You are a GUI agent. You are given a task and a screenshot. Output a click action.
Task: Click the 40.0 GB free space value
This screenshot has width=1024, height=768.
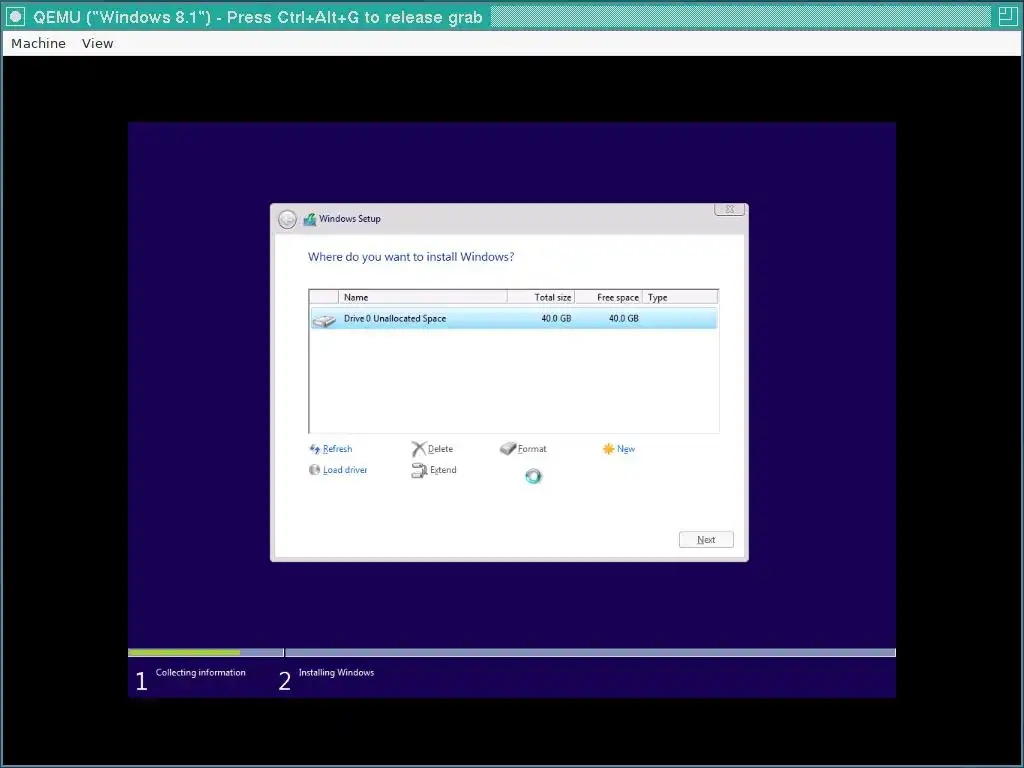(x=624, y=318)
